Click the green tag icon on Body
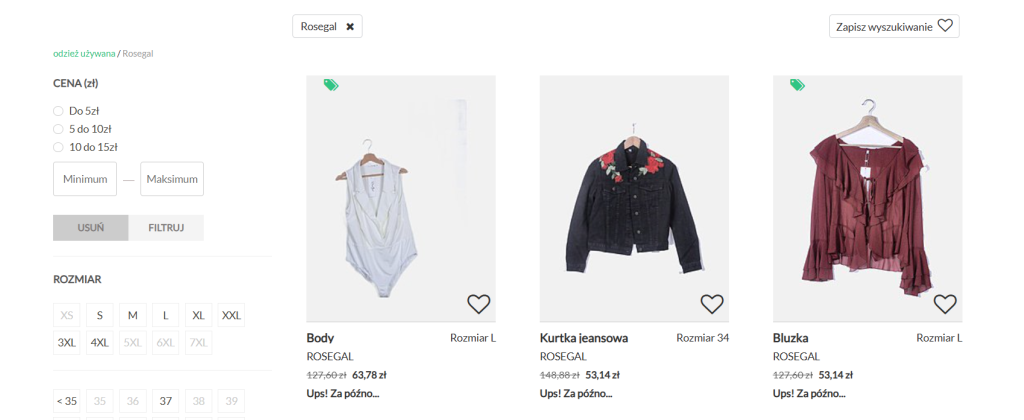The width and height of the screenshot is (1024, 420). 331,85
